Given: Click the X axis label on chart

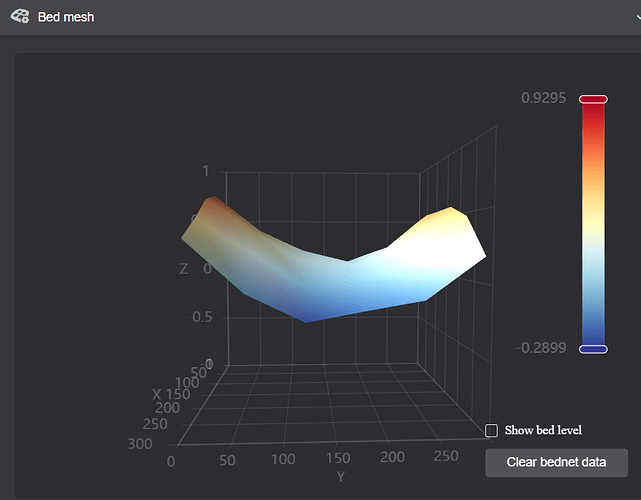Looking at the screenshot, I should [x=157, y=395].
